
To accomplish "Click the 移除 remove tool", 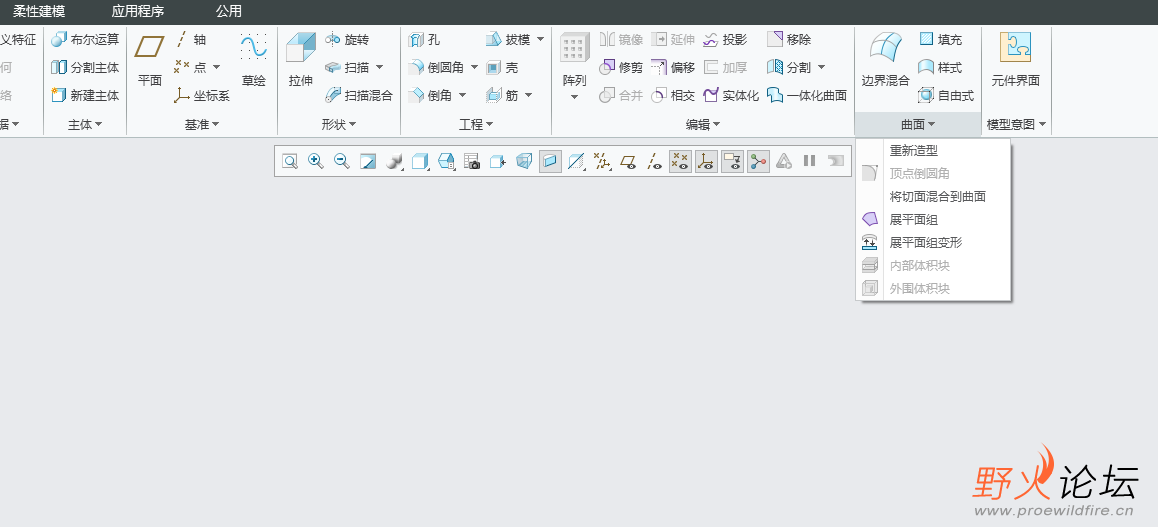I will (x=789, y=39).
